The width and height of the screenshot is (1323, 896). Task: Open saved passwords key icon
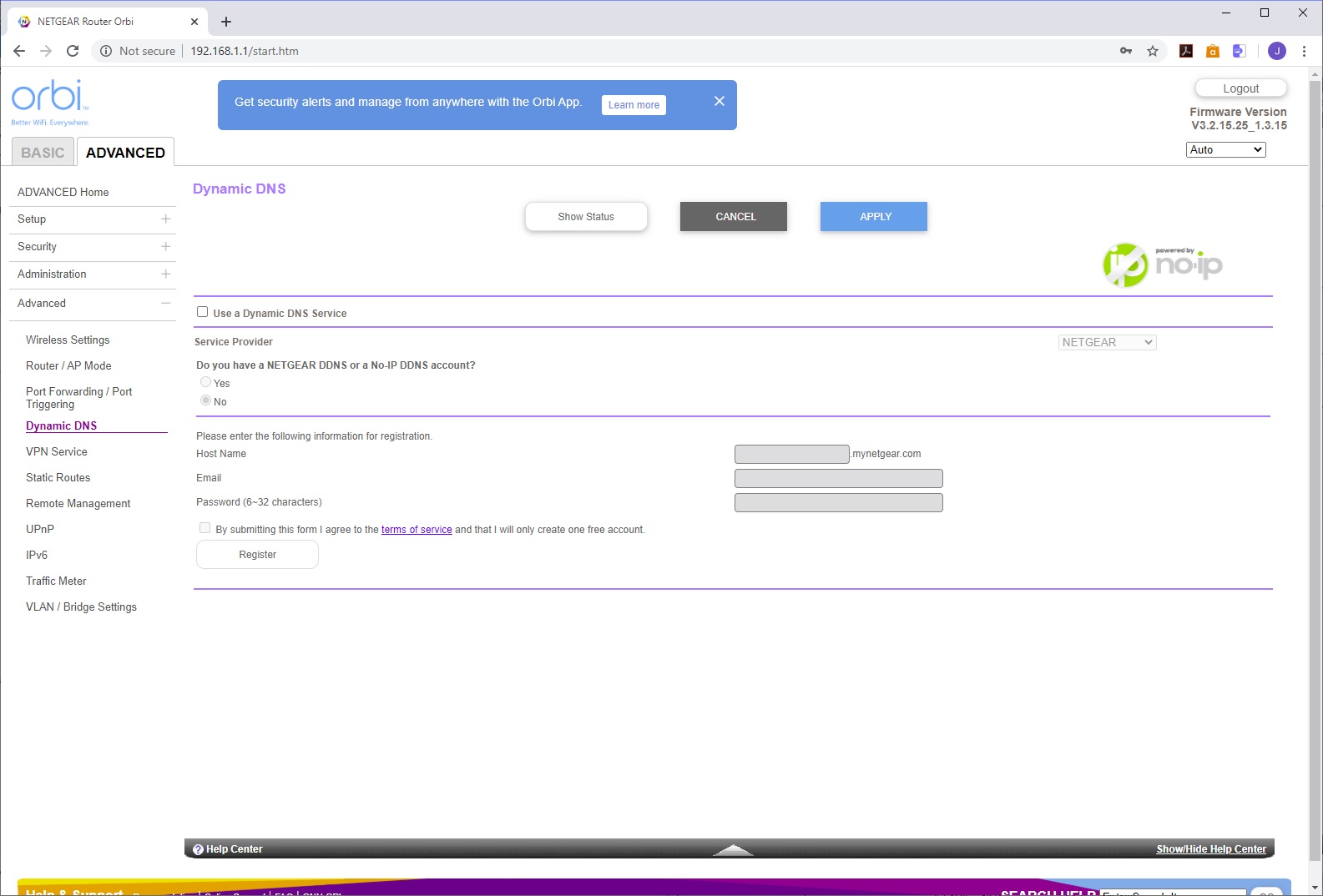tap(1126, 51)
